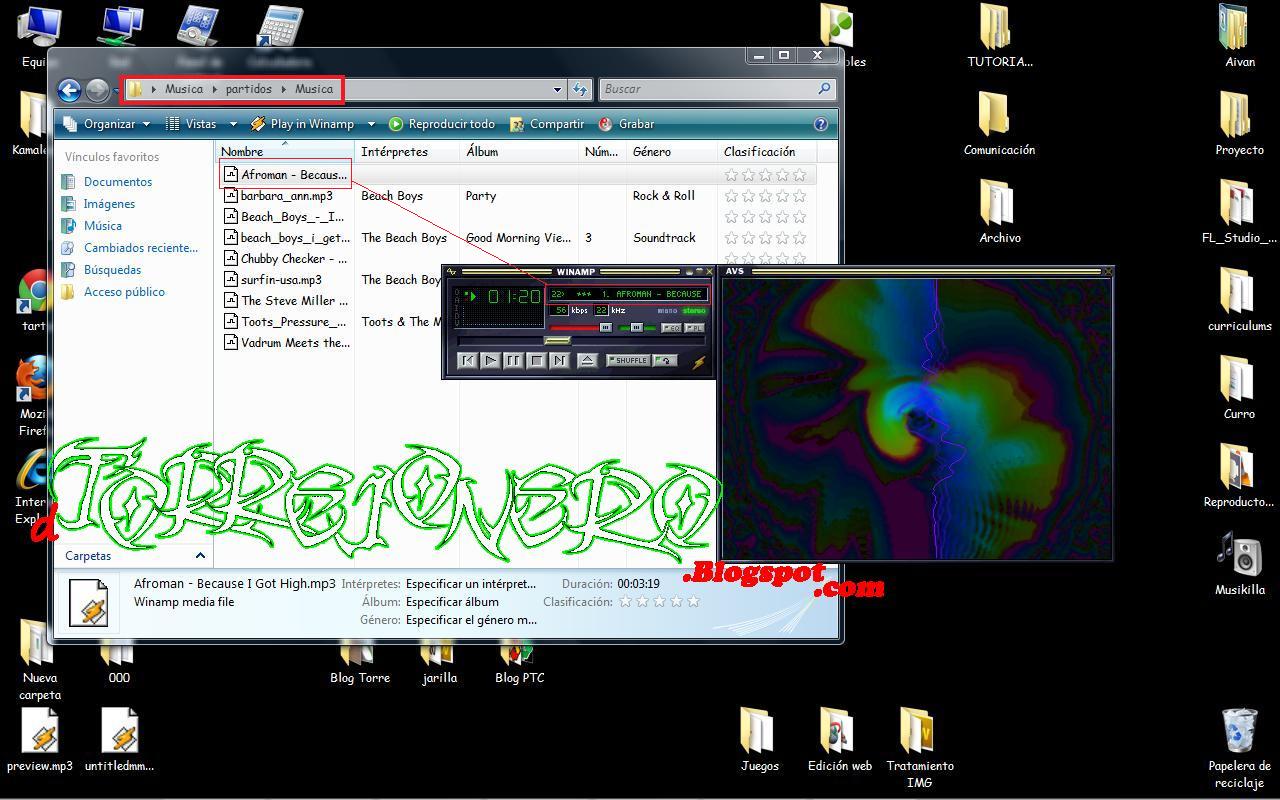The height and width of the screenshot is (800, 1280).
Task: Open the Explorer help icon
Action: (x=821, y=124)
